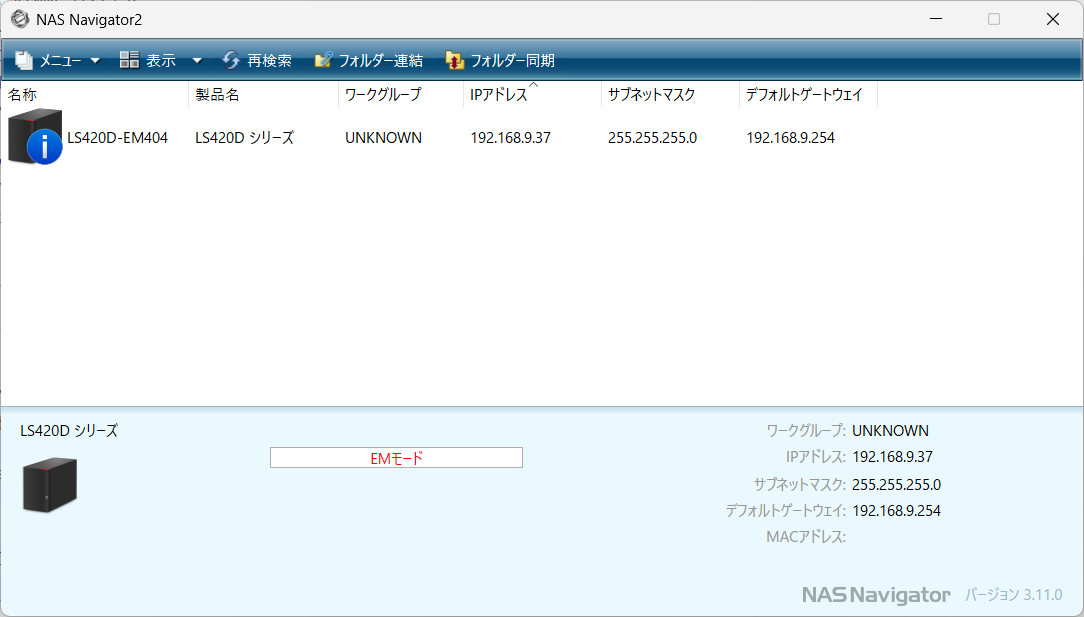Screen dimensions: 1084x617
Task: Click the EMモード status box
Action: point(396,458)
